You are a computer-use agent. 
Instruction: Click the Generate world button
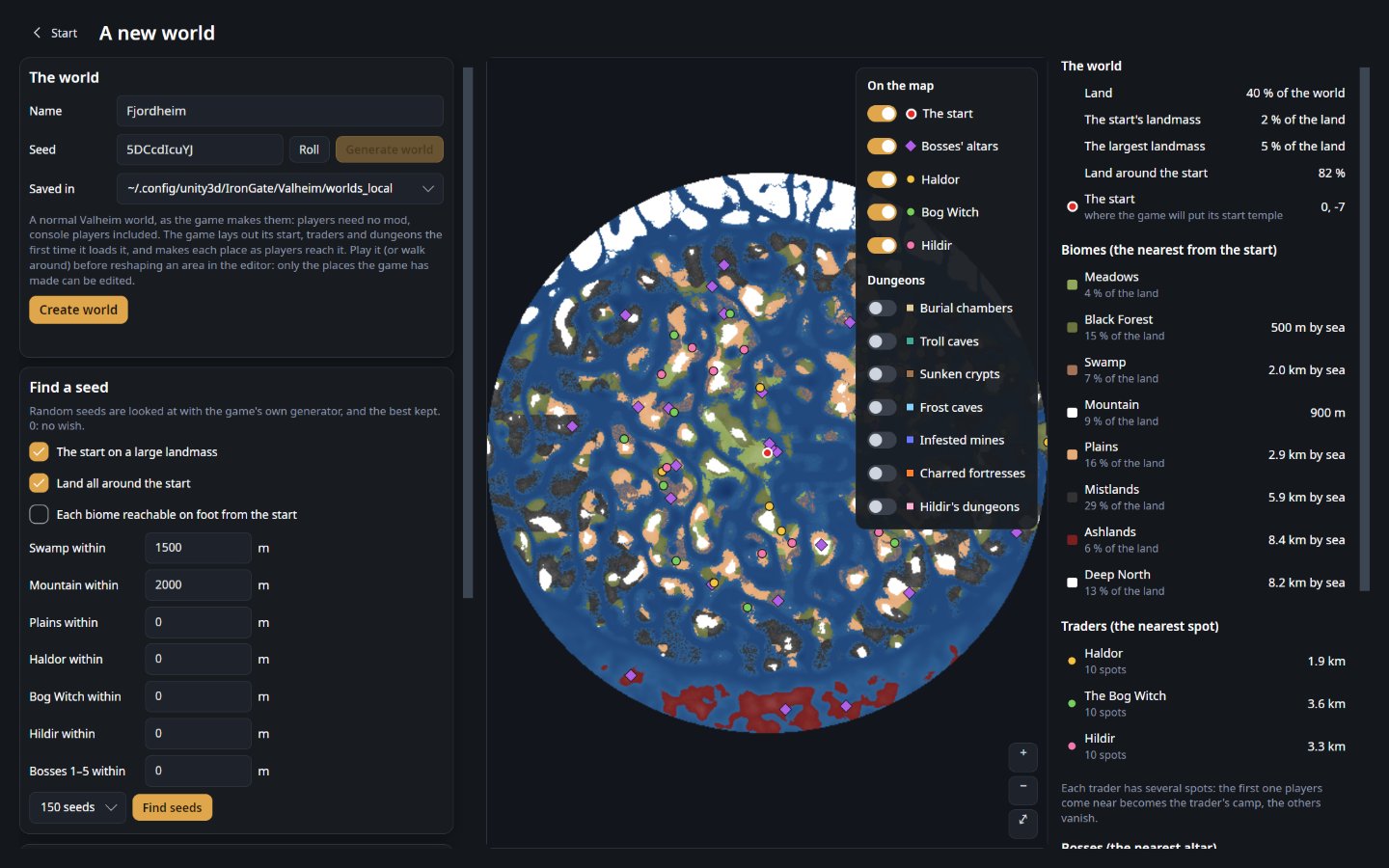pyautogui.click(x=390, y=149)
